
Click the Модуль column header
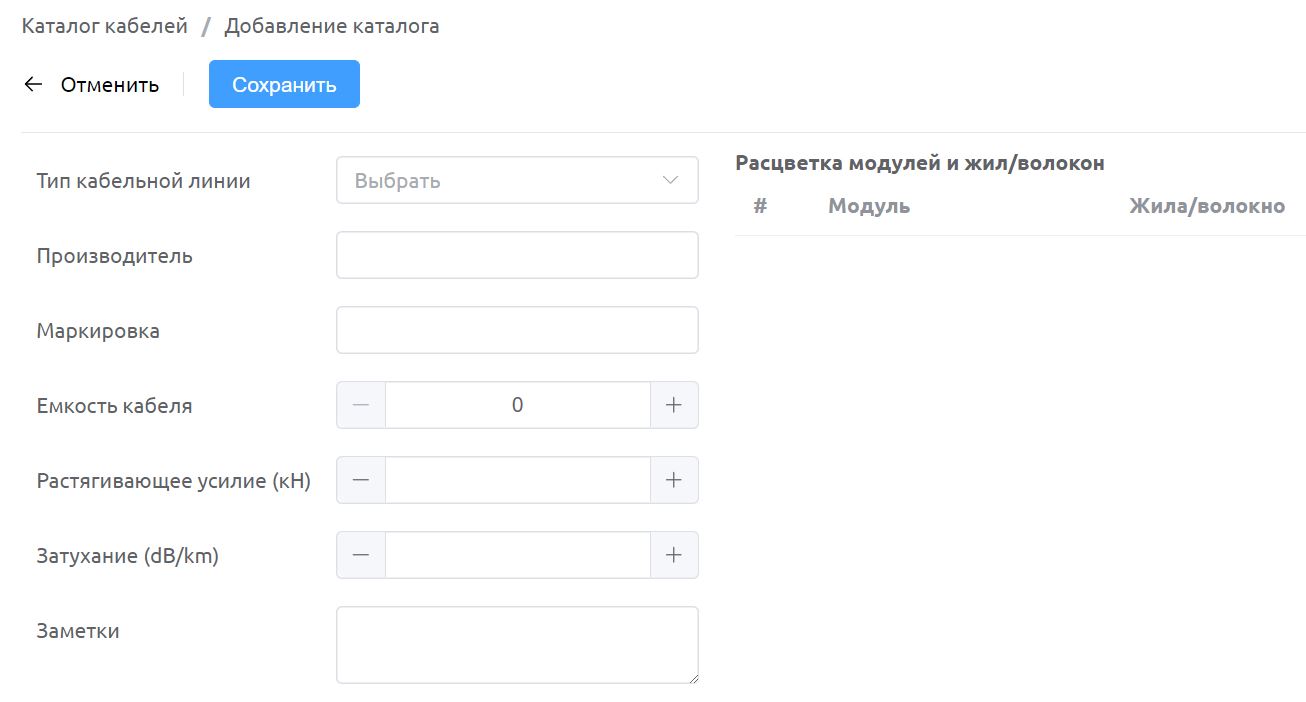click(x=869, y=206)
